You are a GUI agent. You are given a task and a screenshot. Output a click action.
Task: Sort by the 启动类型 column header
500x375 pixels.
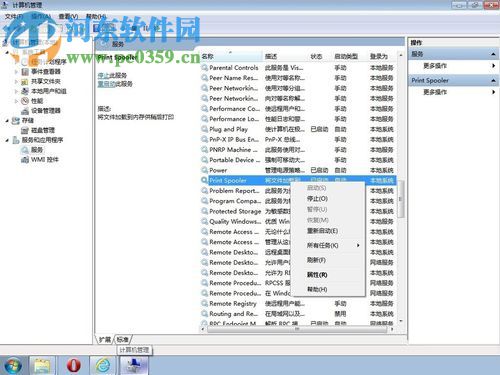tap(350, 56)
